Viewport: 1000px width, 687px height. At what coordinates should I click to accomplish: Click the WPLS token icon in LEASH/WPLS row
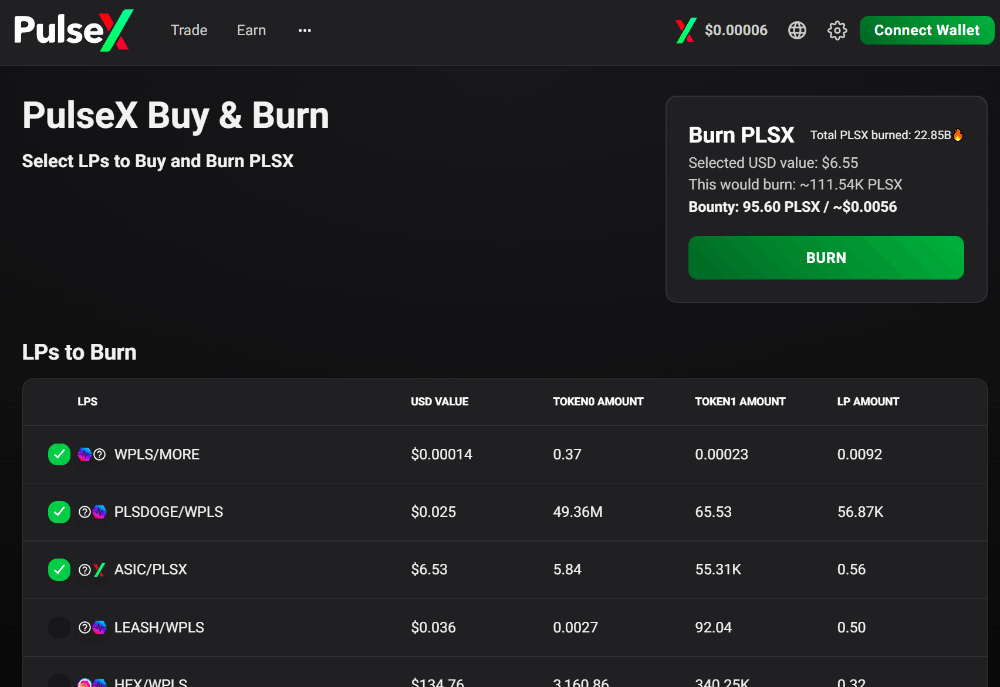coord(99,628)
